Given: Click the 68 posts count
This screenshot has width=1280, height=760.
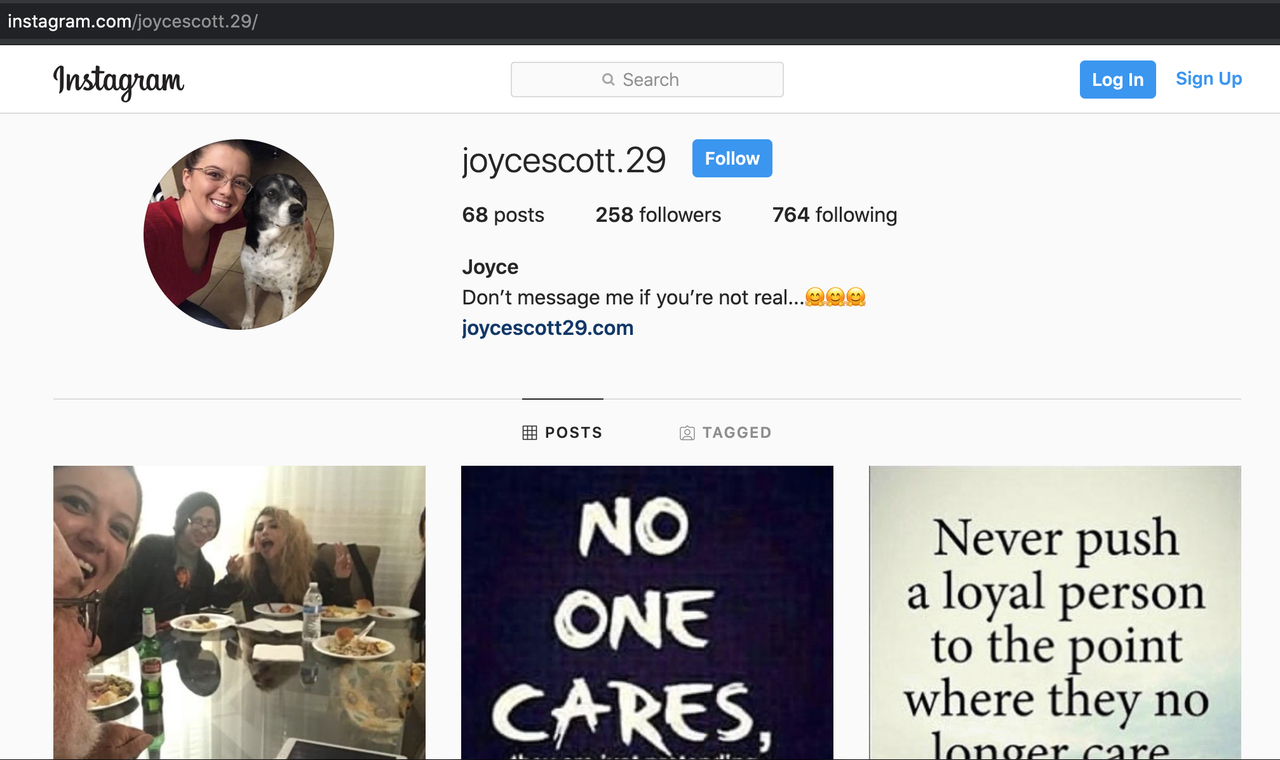Looking at the screenshot, I should point(503,215).
